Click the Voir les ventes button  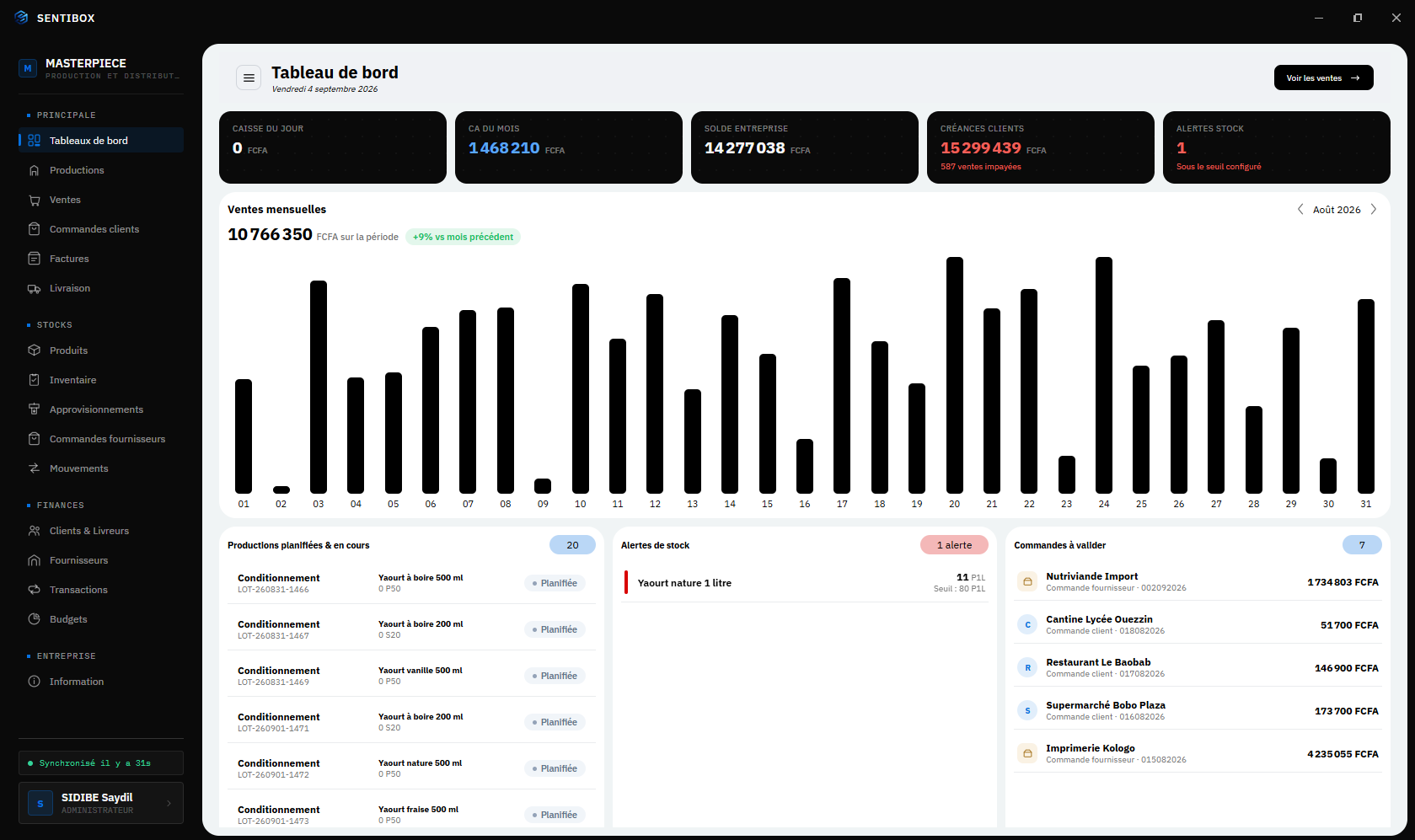click(x=1323, y=78)
